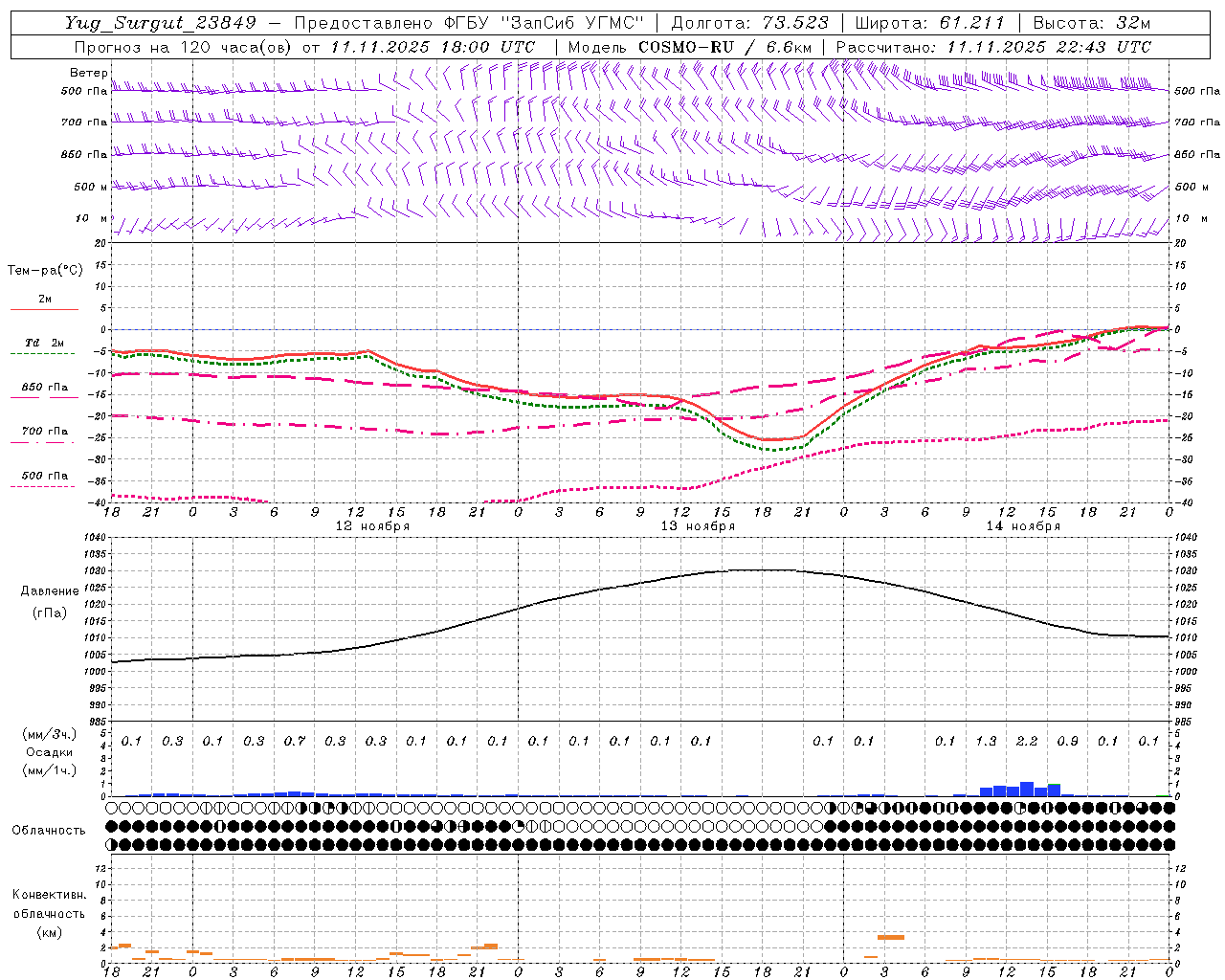
Task: Click the forecast start 11.11.2025 18:00 UTC
Action: [x=433, y=47]
